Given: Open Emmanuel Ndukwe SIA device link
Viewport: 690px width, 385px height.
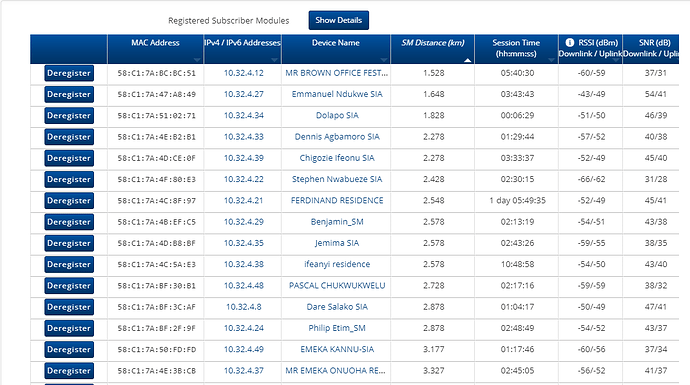Looking at the screenshot, I should 337,94.
